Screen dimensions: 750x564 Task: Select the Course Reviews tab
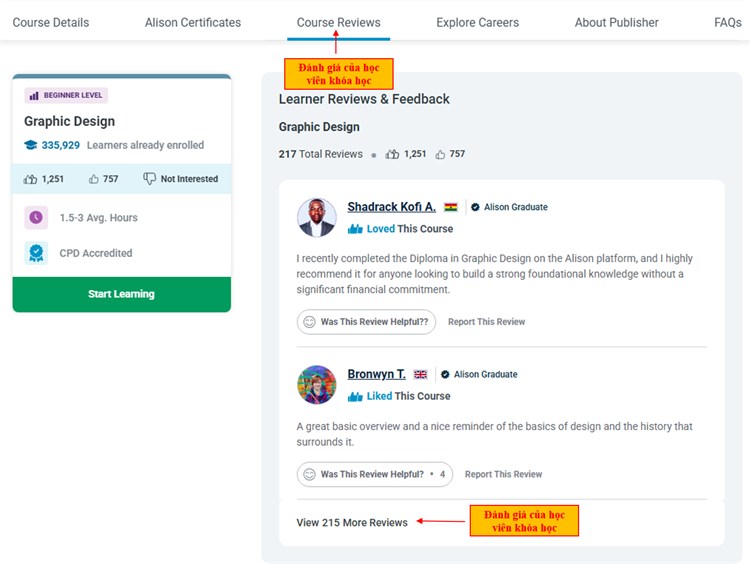338,22
